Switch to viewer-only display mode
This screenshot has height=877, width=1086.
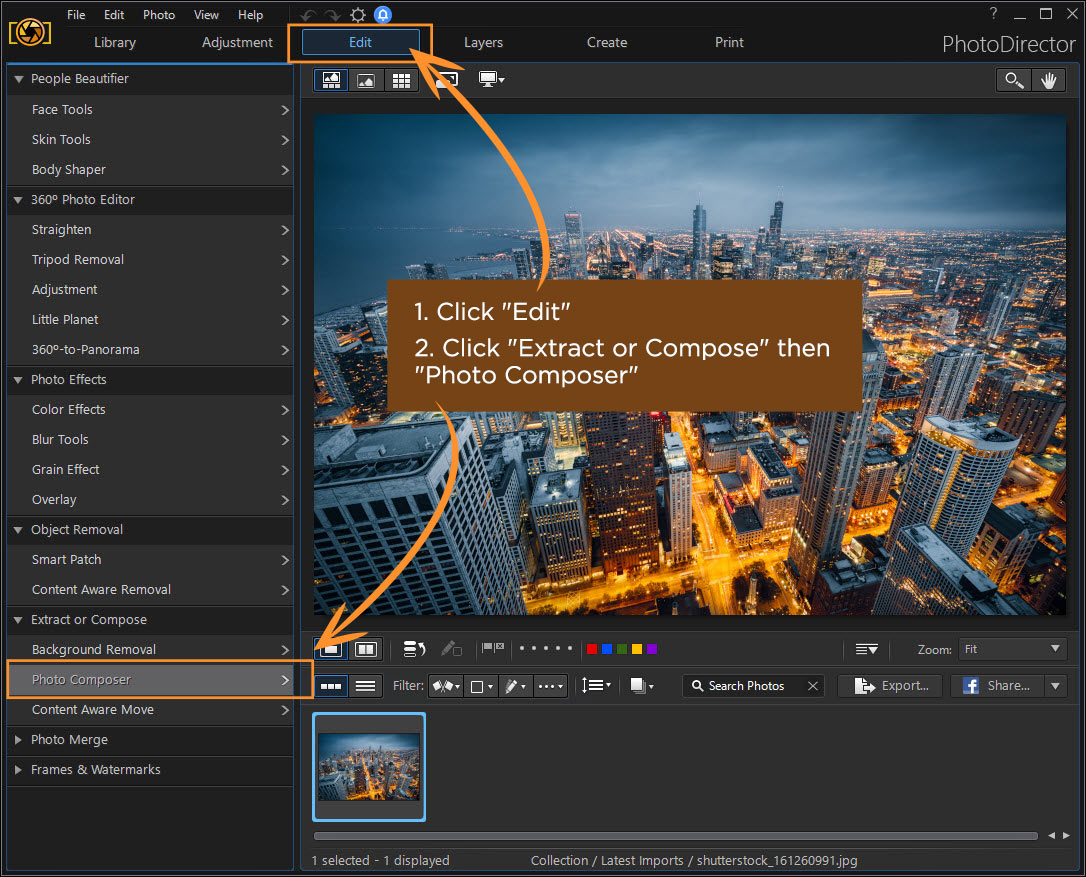[366, 81]
